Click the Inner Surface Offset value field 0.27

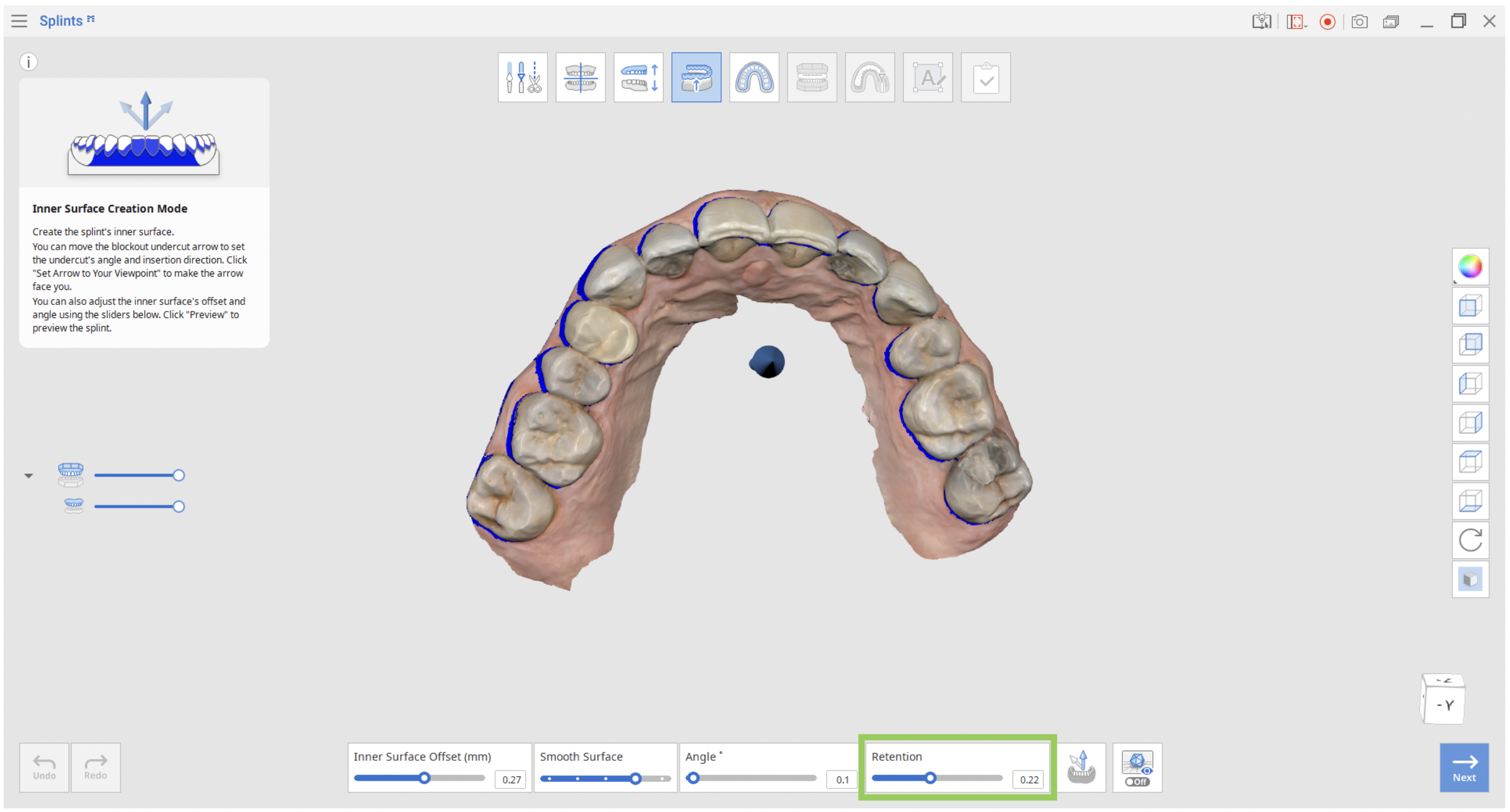[511, 780]
